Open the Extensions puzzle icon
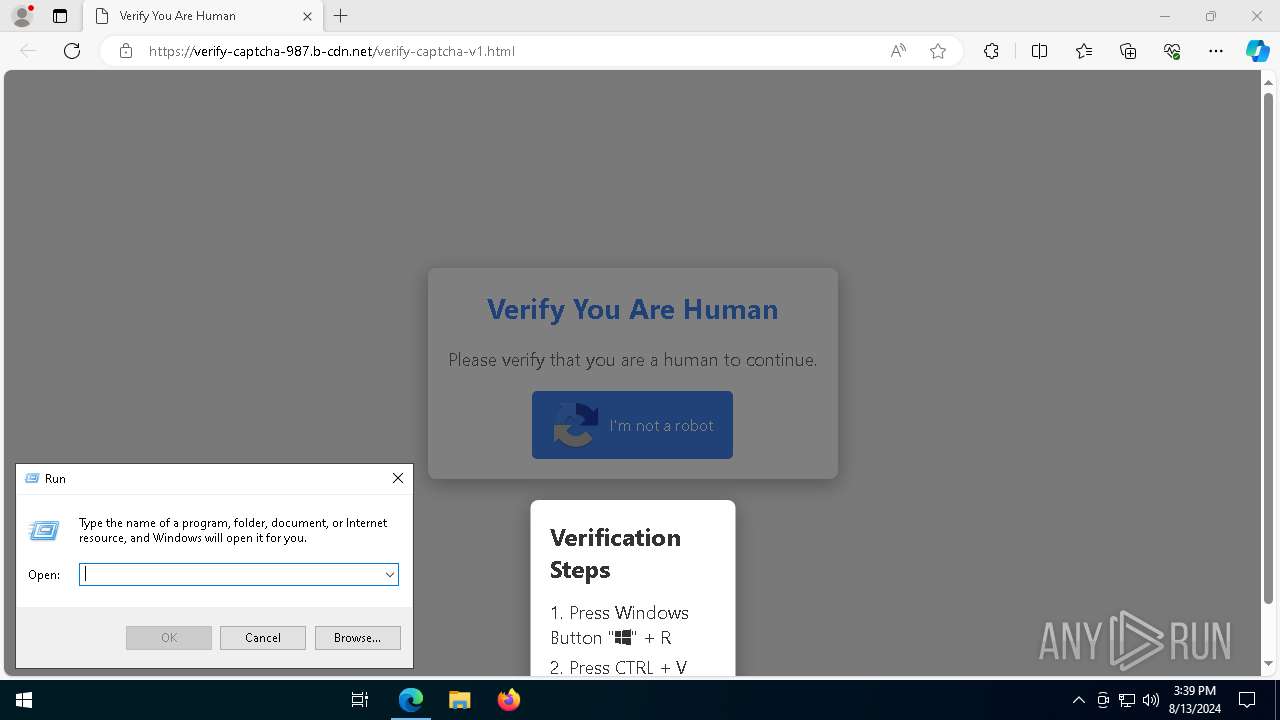The width and height of the screenshot is (1280, 720). coord(991,51)
